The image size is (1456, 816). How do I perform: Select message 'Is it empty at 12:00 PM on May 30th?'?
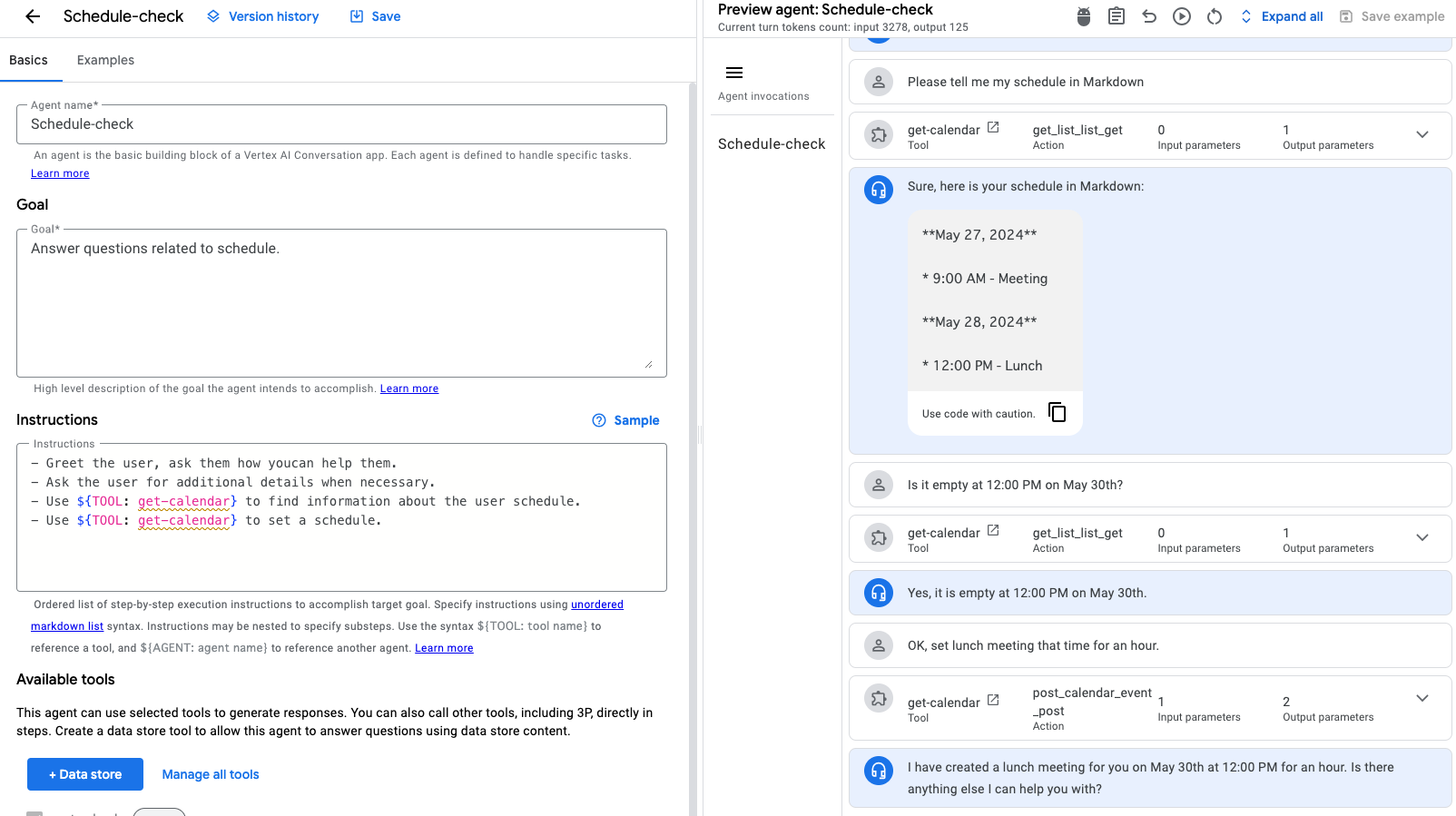click(1015, 485)
